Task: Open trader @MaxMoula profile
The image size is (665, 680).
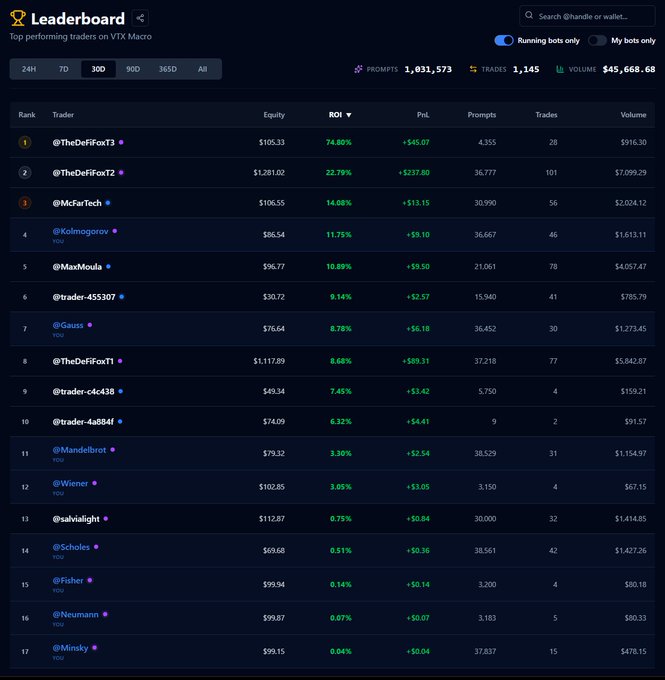Action: [x=77, y=267]
